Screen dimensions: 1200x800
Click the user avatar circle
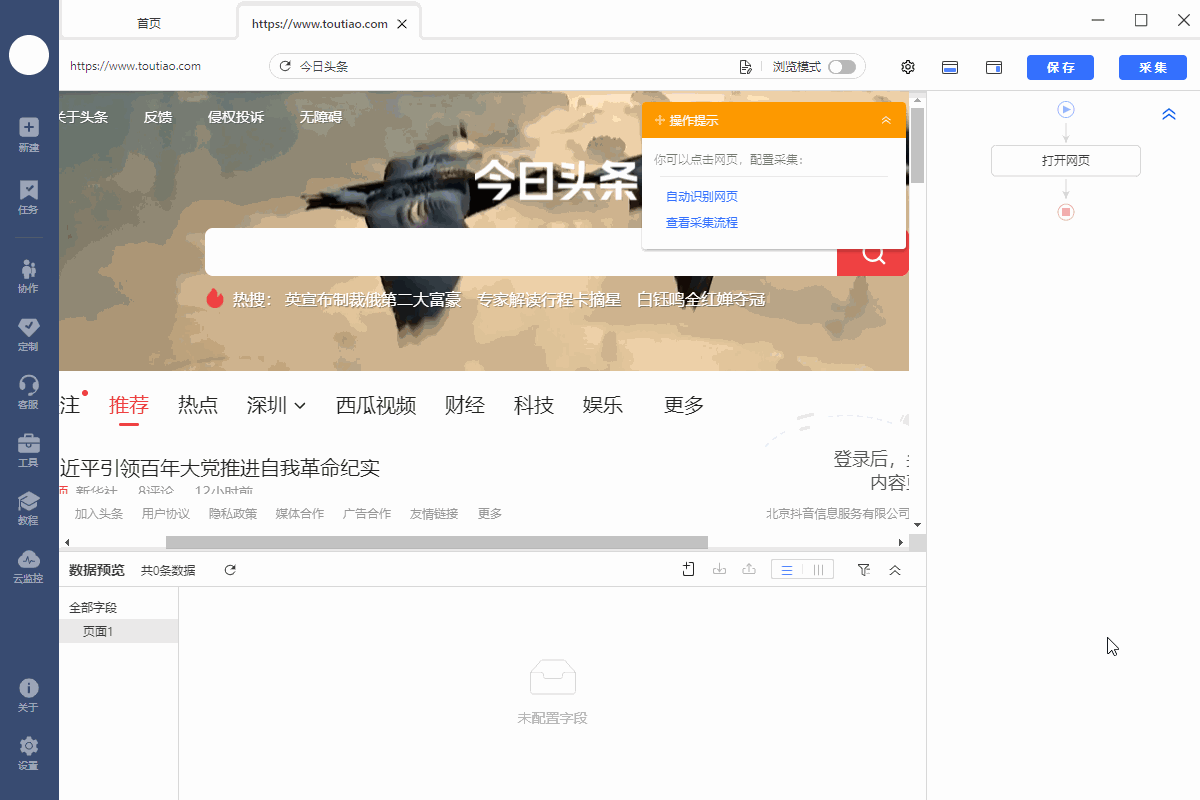click(29, 55)
